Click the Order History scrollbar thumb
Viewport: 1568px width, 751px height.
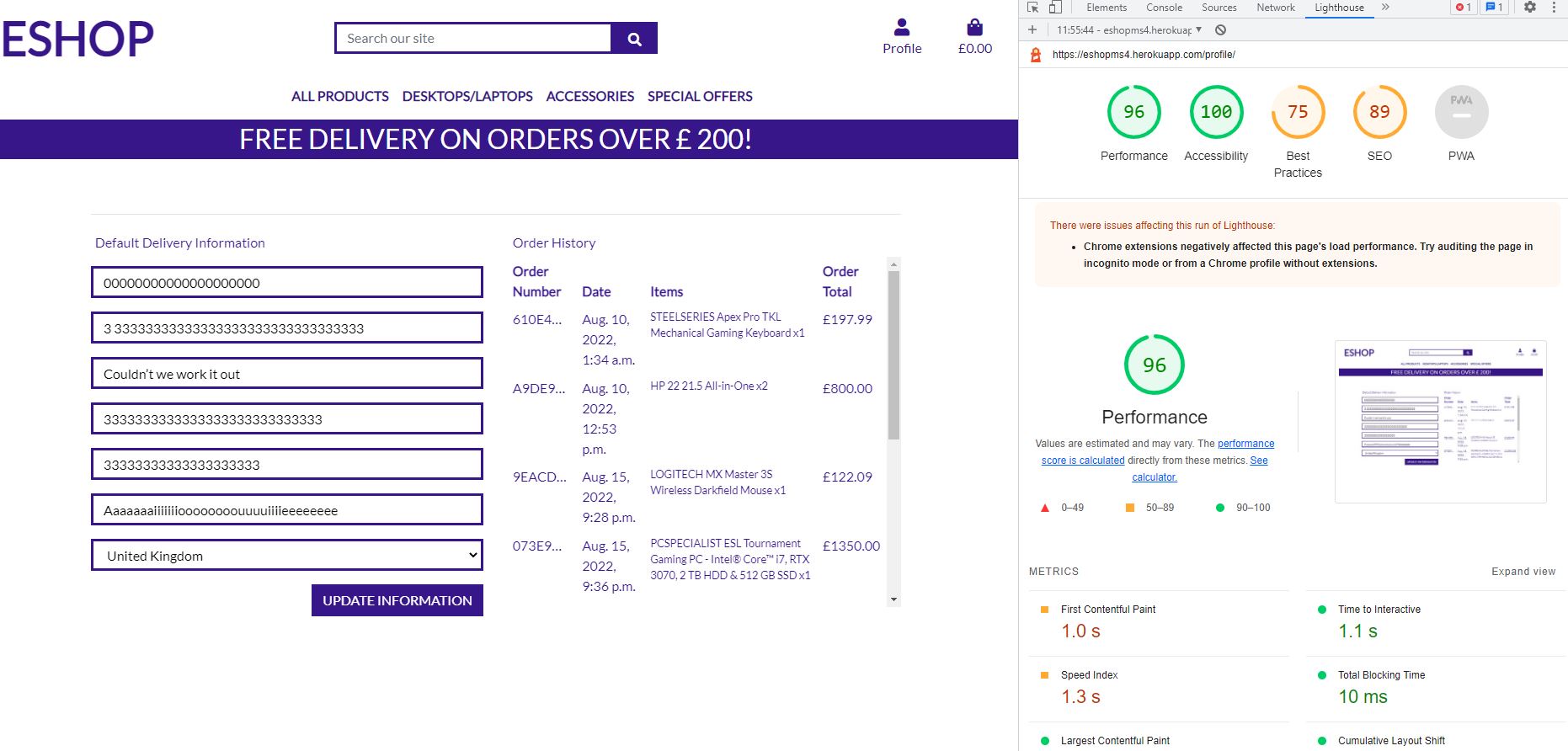(x=893, y=354)
